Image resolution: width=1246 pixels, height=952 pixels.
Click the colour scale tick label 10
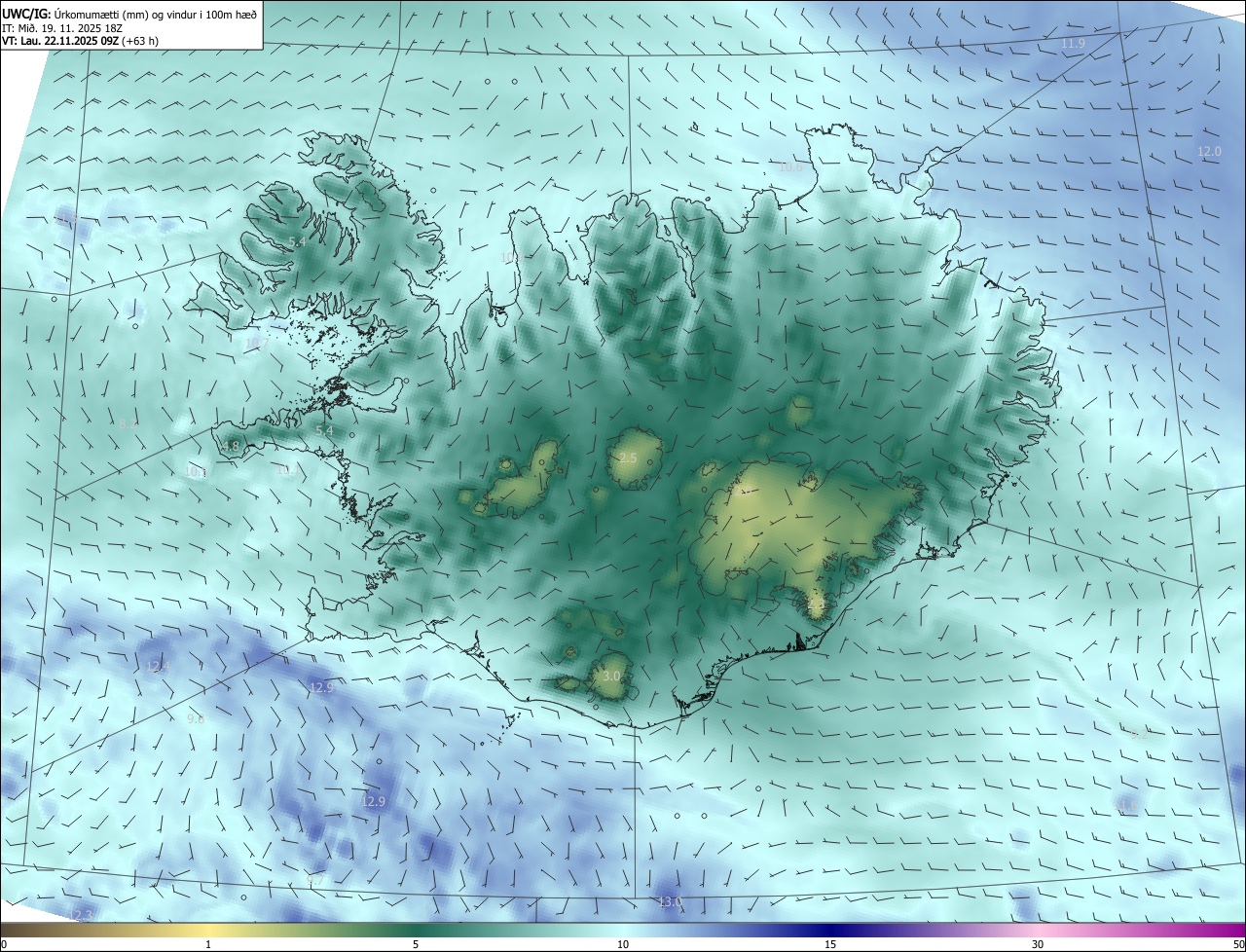click(x=623, y=944)
